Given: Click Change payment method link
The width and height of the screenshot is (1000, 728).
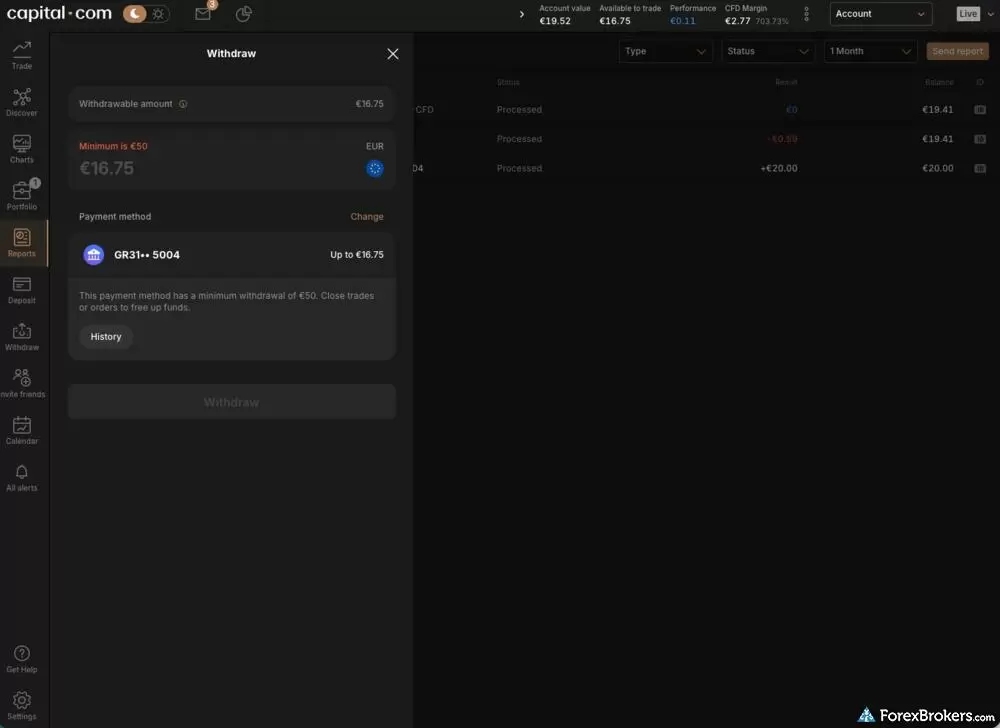Looking at the screenshot, I should [x=367, y=217].
